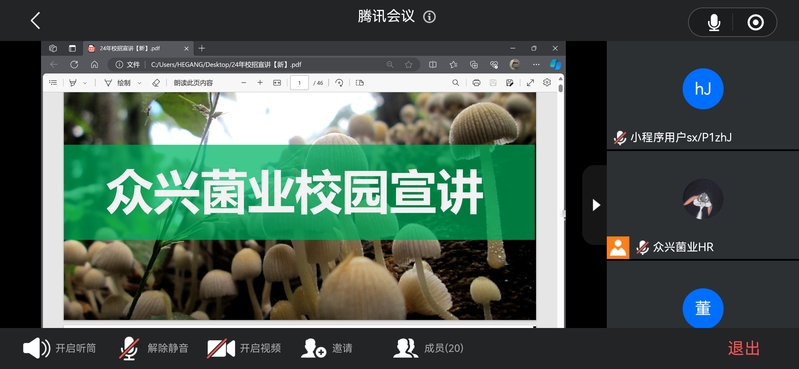The image size is (799, 369).
Task: Refresh the page in shared Edge
Action: 74,65
